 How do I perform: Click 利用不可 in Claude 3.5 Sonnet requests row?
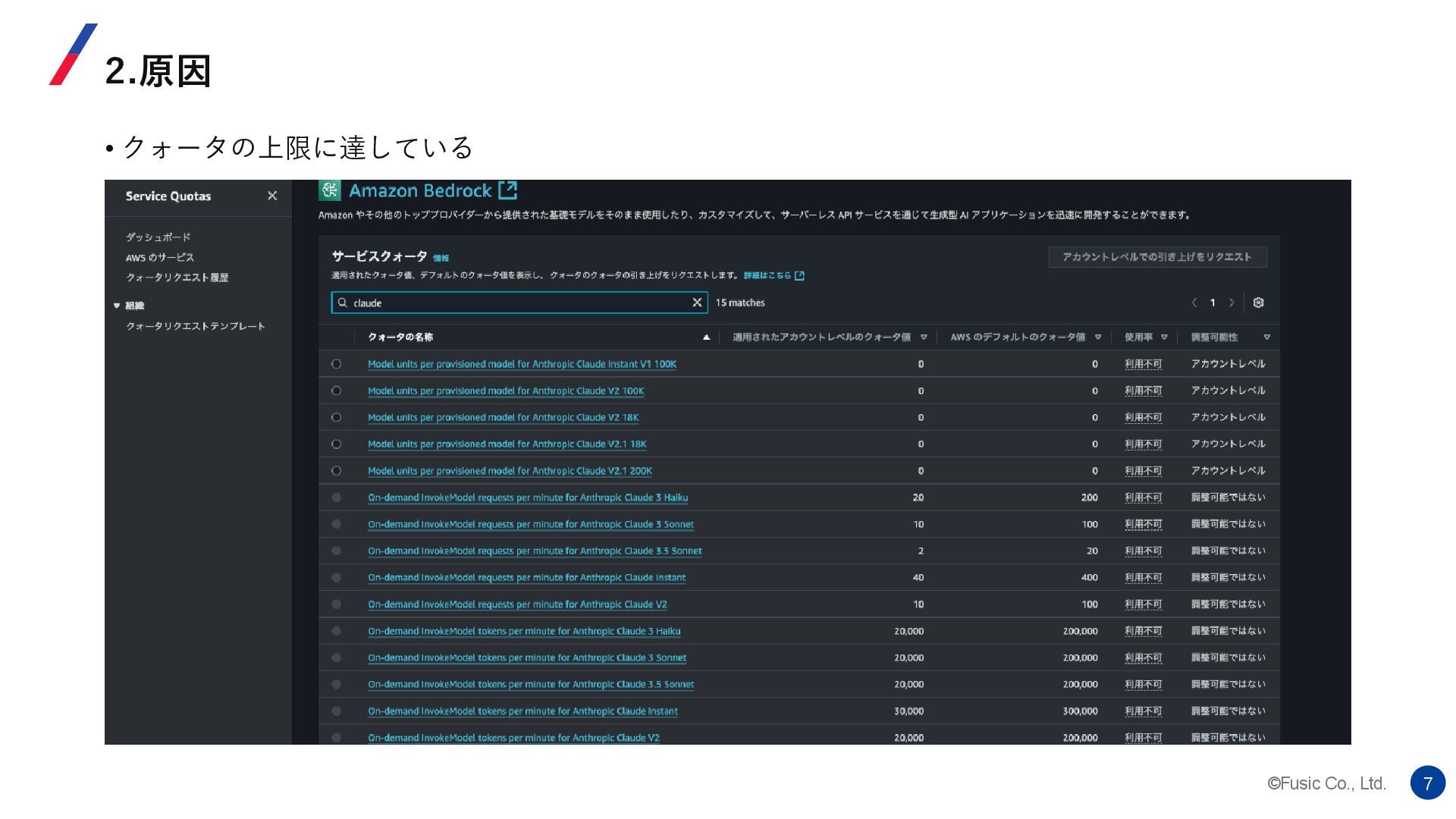click(1143, 551)
